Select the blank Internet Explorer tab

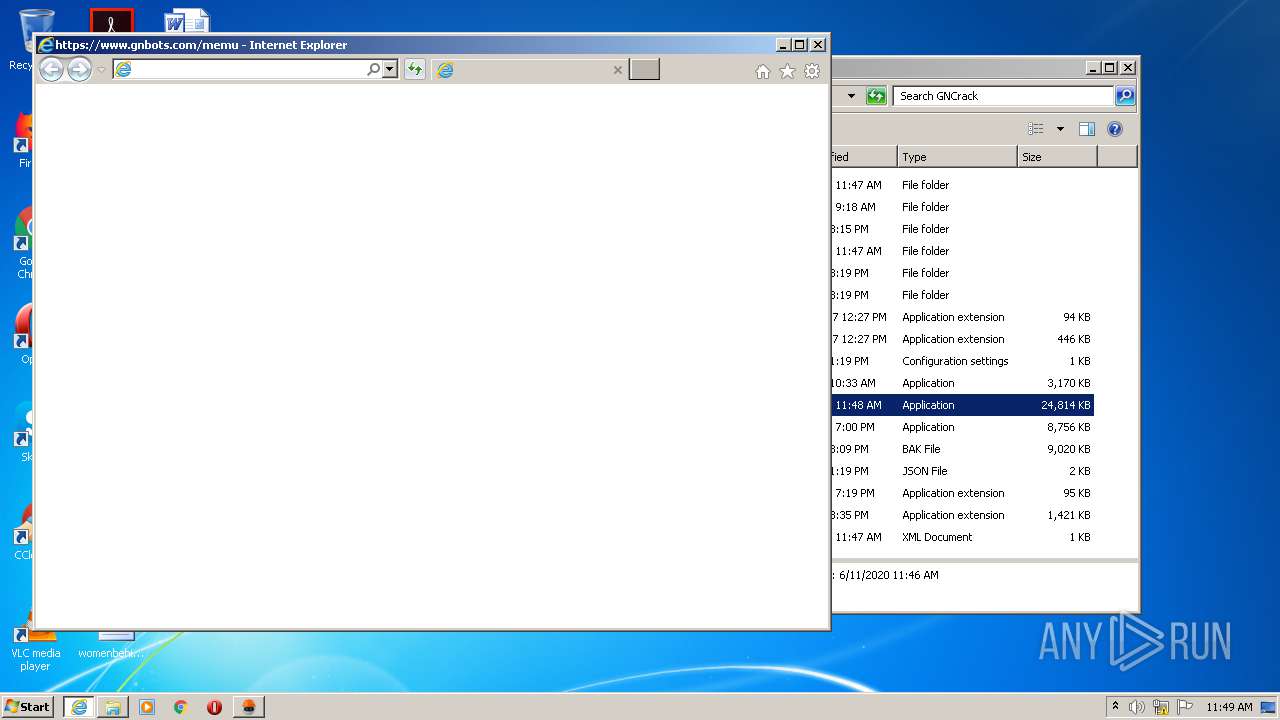(530, 69)
